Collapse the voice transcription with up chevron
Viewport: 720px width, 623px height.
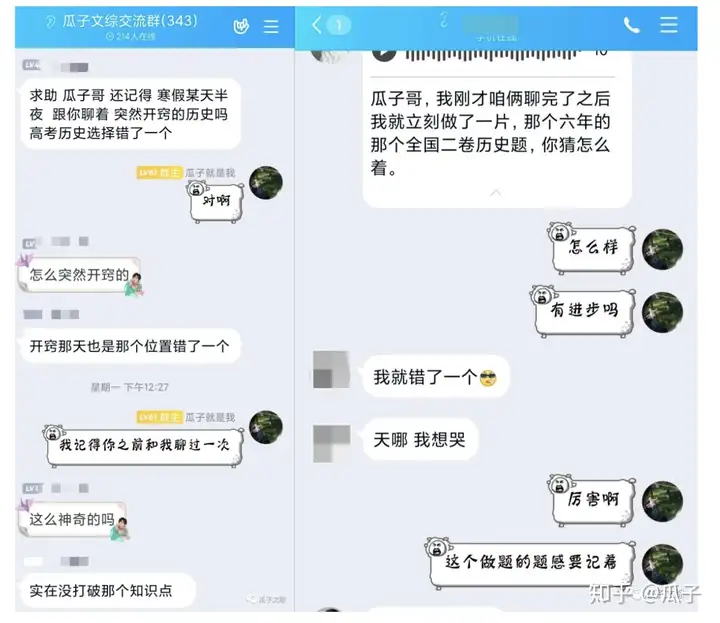pyautogui.click(x=495, y=193)
